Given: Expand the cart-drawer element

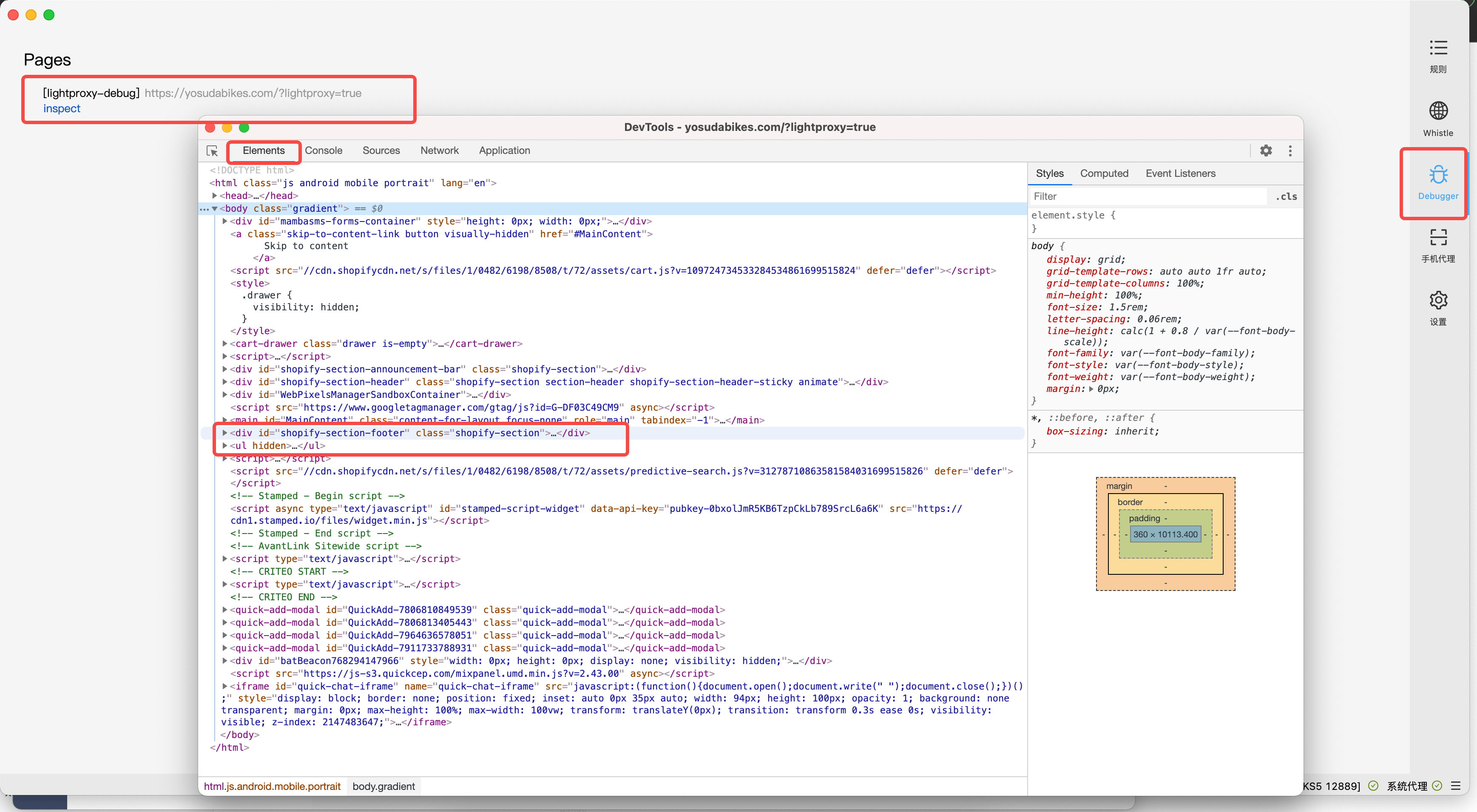Looking at the screenshot, I should click(225, 344).
